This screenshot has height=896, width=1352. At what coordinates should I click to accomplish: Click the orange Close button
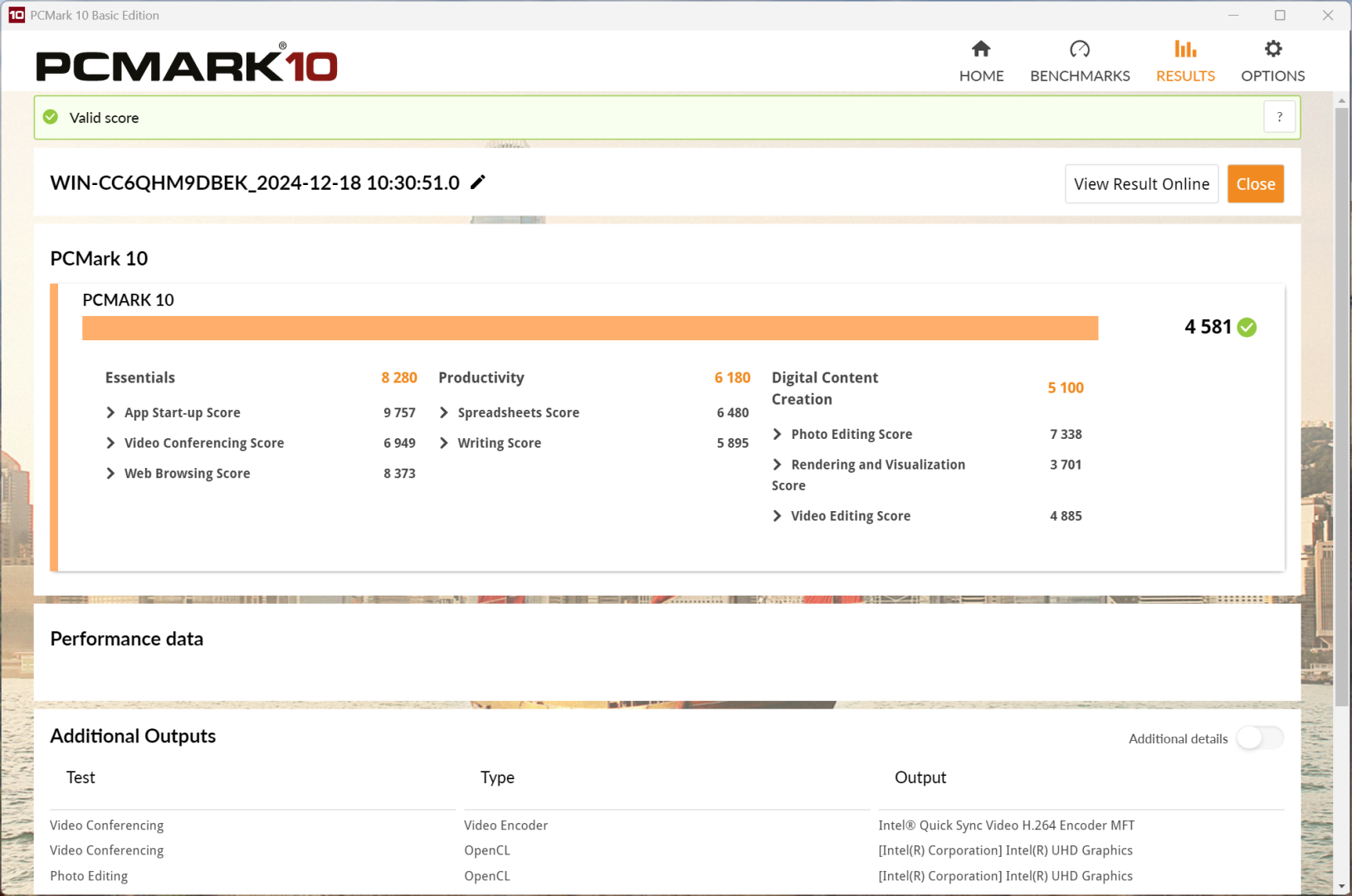coord(1256,184)
